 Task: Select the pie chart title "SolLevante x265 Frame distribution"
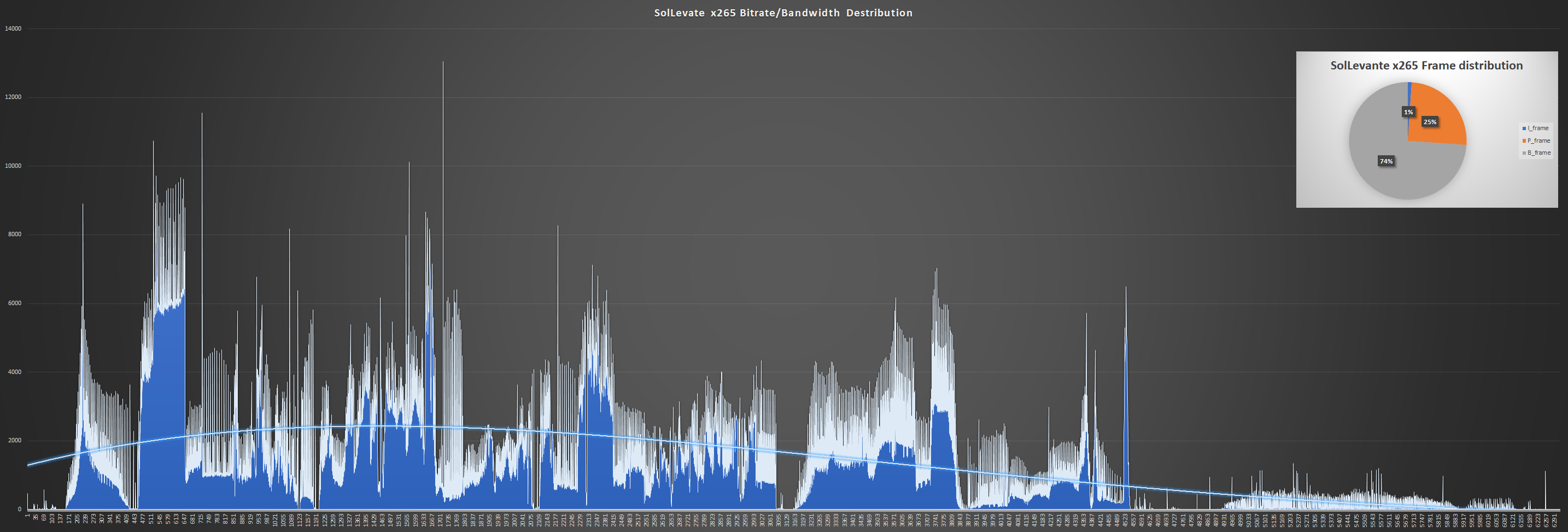click(1426, 66)
